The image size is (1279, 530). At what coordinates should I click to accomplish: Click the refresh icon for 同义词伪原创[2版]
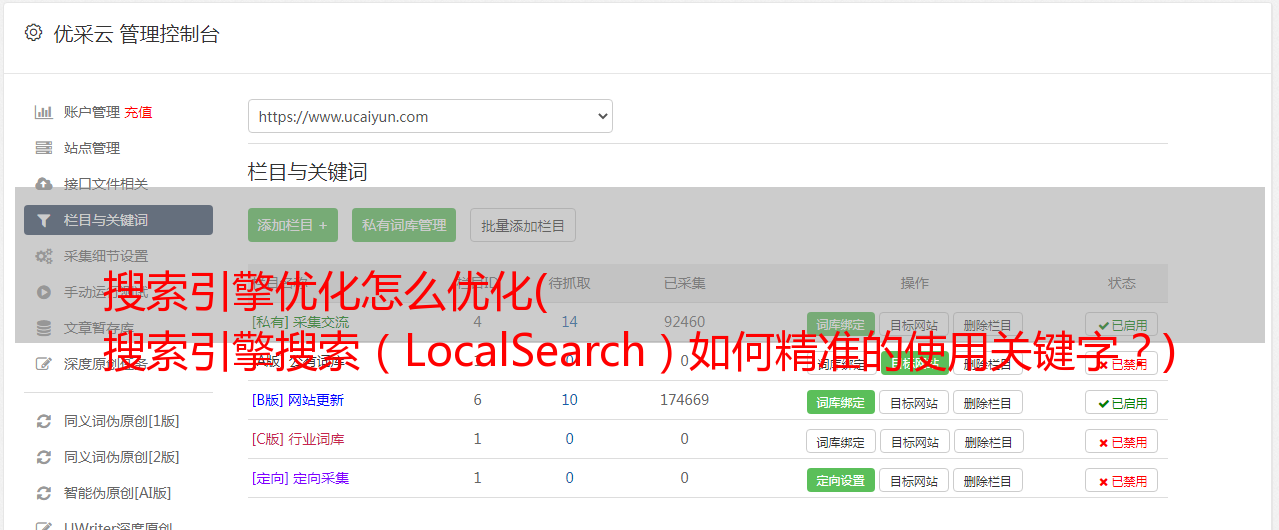coord(43,457)
